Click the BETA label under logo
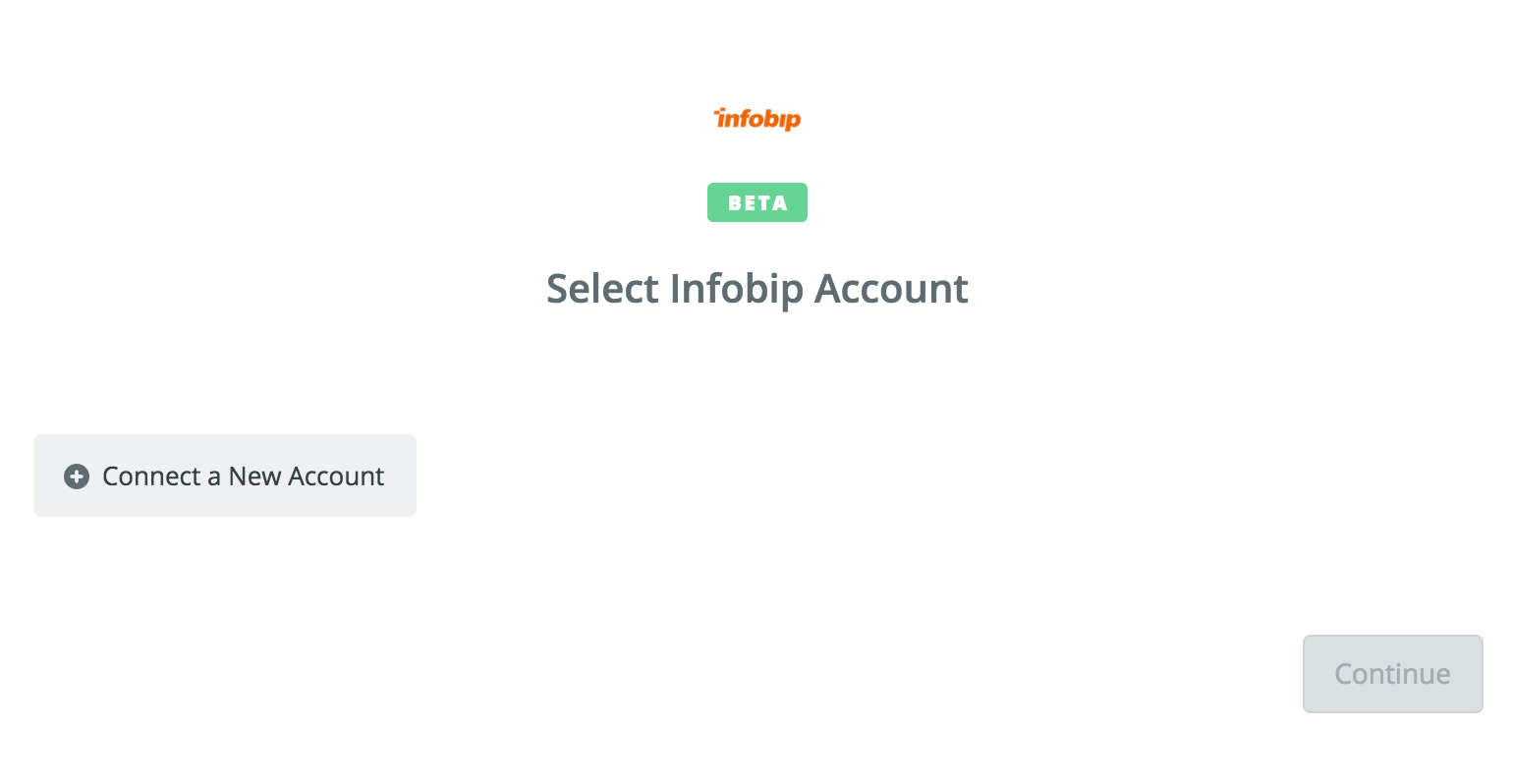 [x=757, y=202]
